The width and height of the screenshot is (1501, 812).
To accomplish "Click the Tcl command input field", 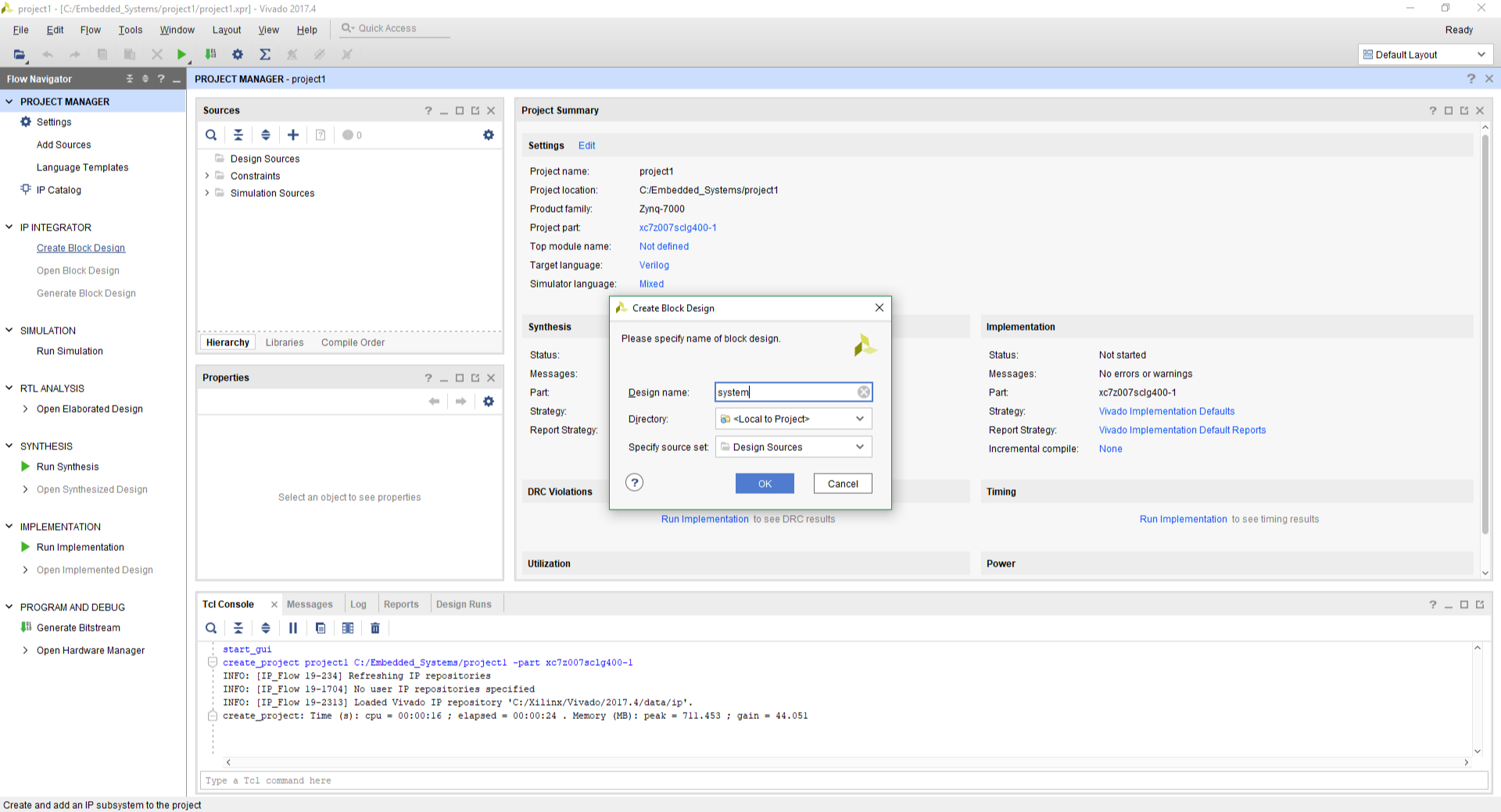I will tap(844, 781).
